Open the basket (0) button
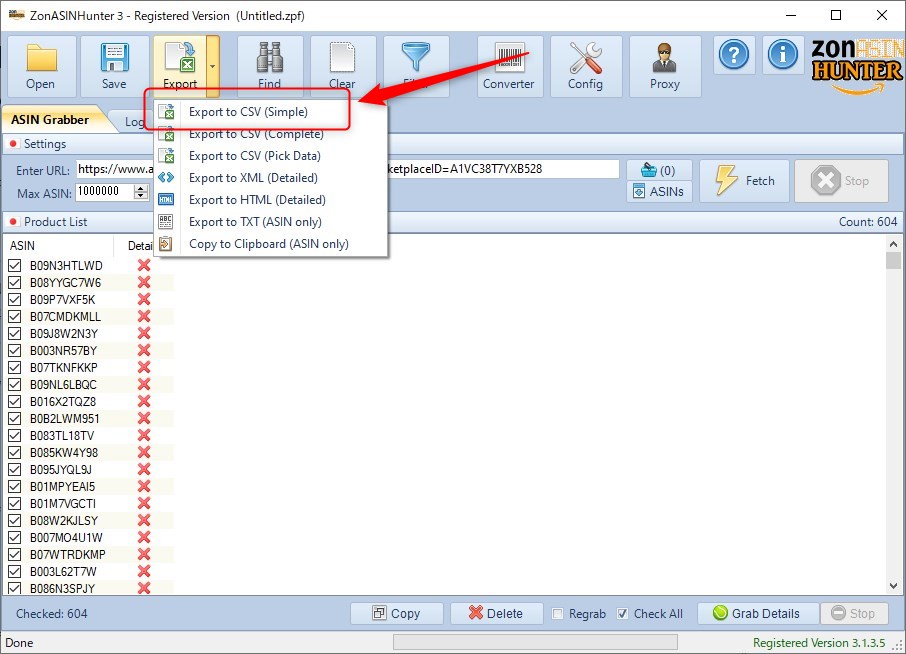 click(659, 170)
